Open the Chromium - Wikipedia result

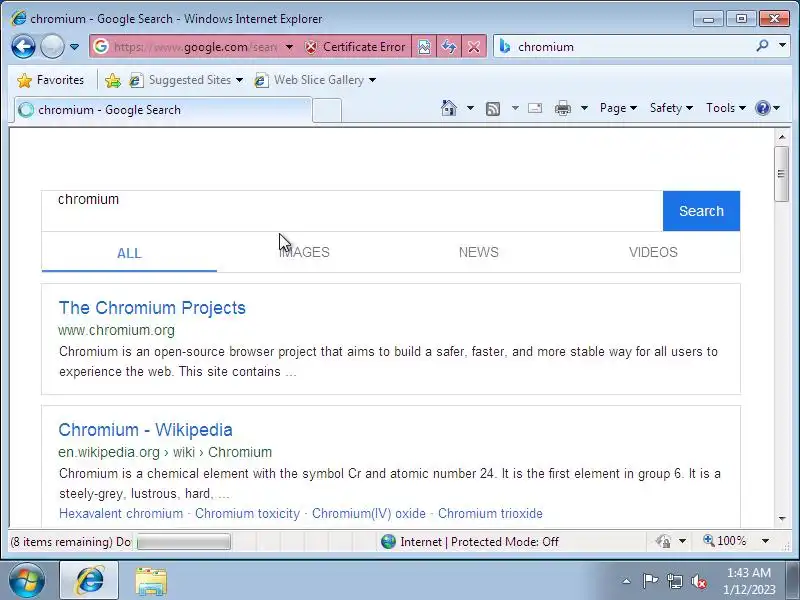click(x=145, y=430)
